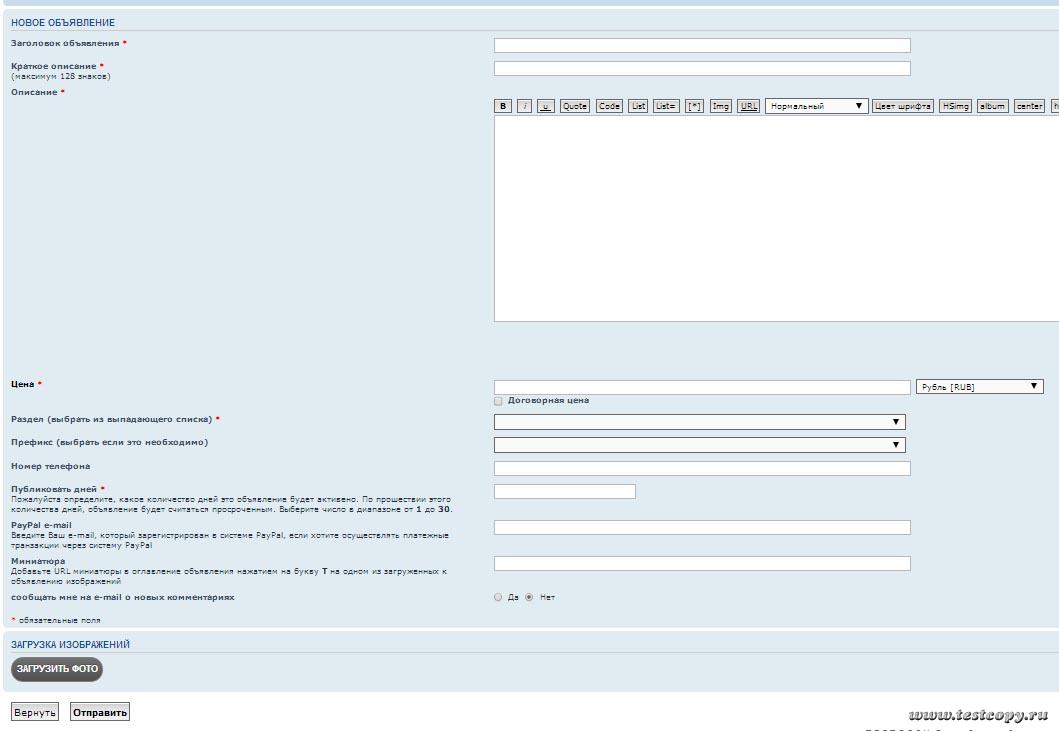The width and height of the screenshot is (1059, 731).
Task: Select Да for e-mail comment notifications
Action: point(499,597)
